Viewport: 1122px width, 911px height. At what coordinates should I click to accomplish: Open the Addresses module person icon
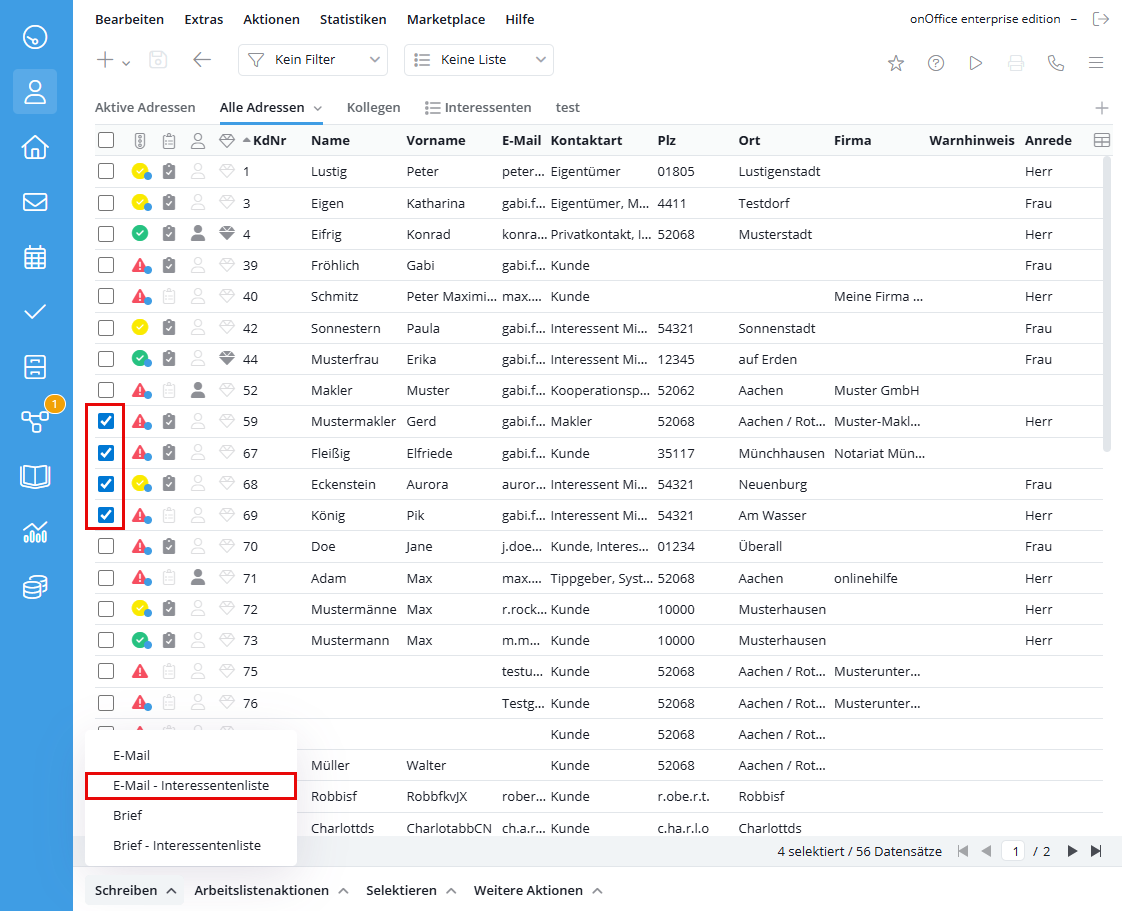click(x=35, y=92)
